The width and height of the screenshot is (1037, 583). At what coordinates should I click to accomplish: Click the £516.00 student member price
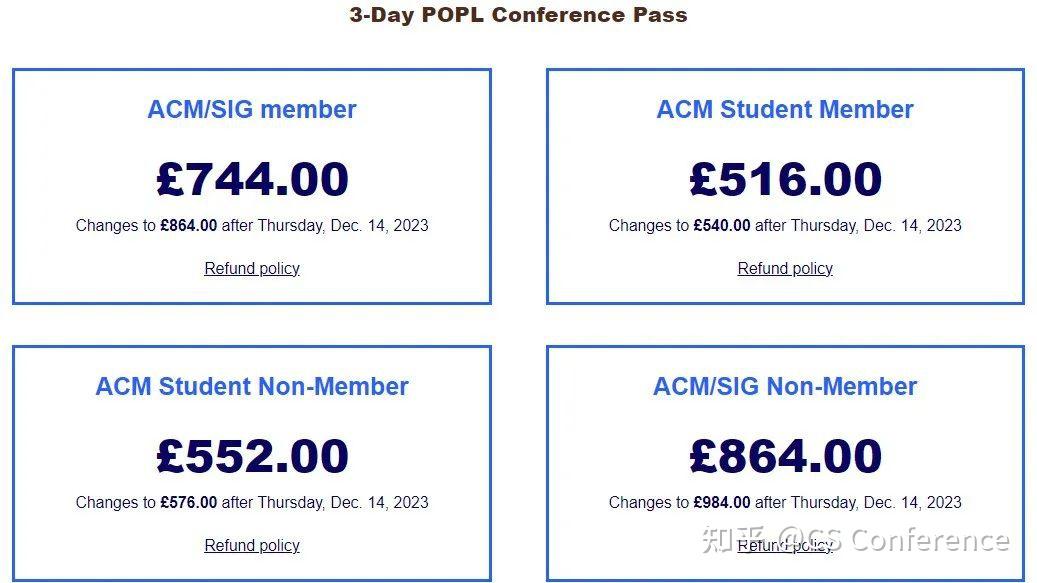pyautogui.click(x=785, y=178)
